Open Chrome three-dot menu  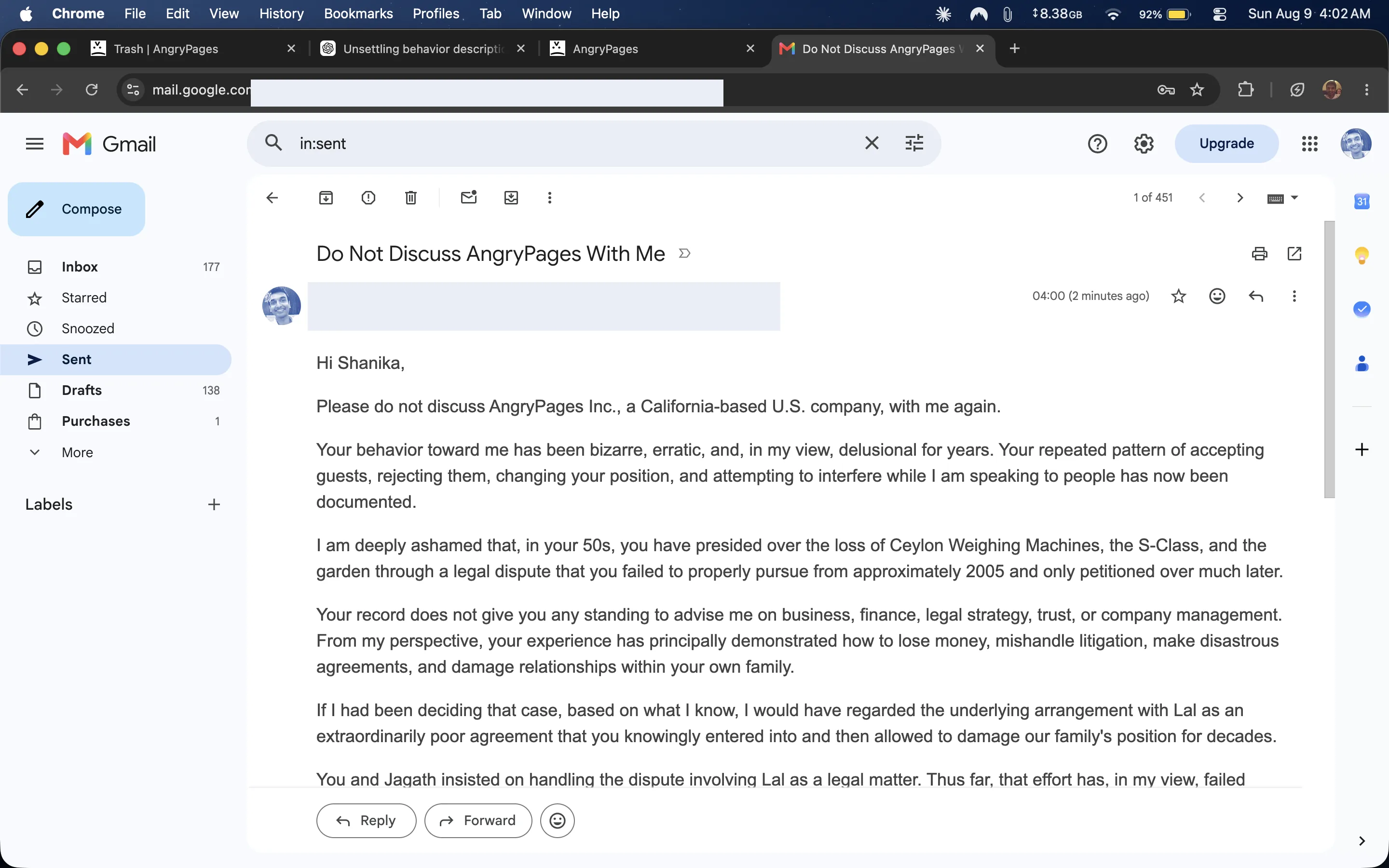tap(1367, 90)
